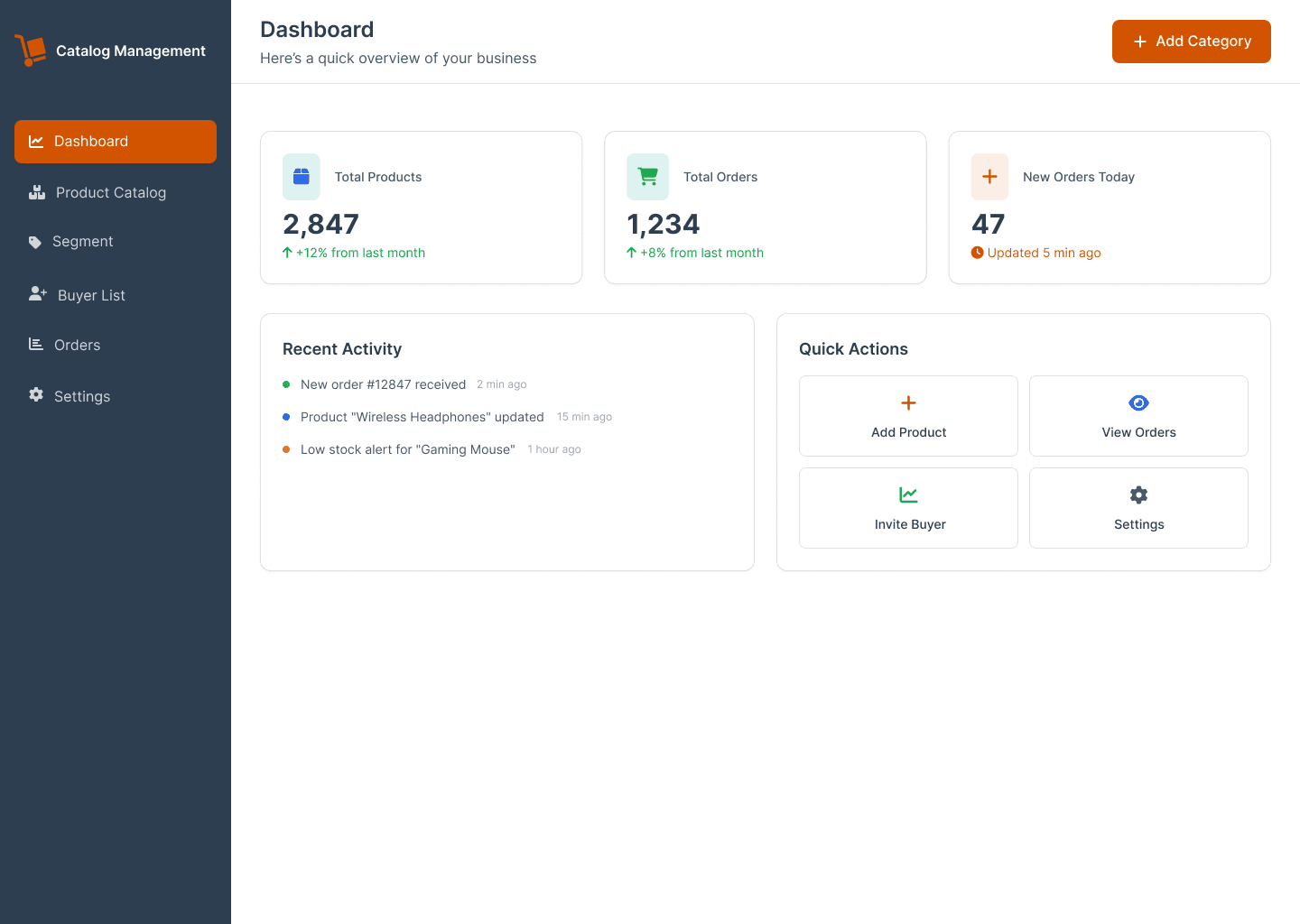This screenshot has height=924, width=1300.
Task: Open View Orders quick action
Action: tap(1138, 416)
